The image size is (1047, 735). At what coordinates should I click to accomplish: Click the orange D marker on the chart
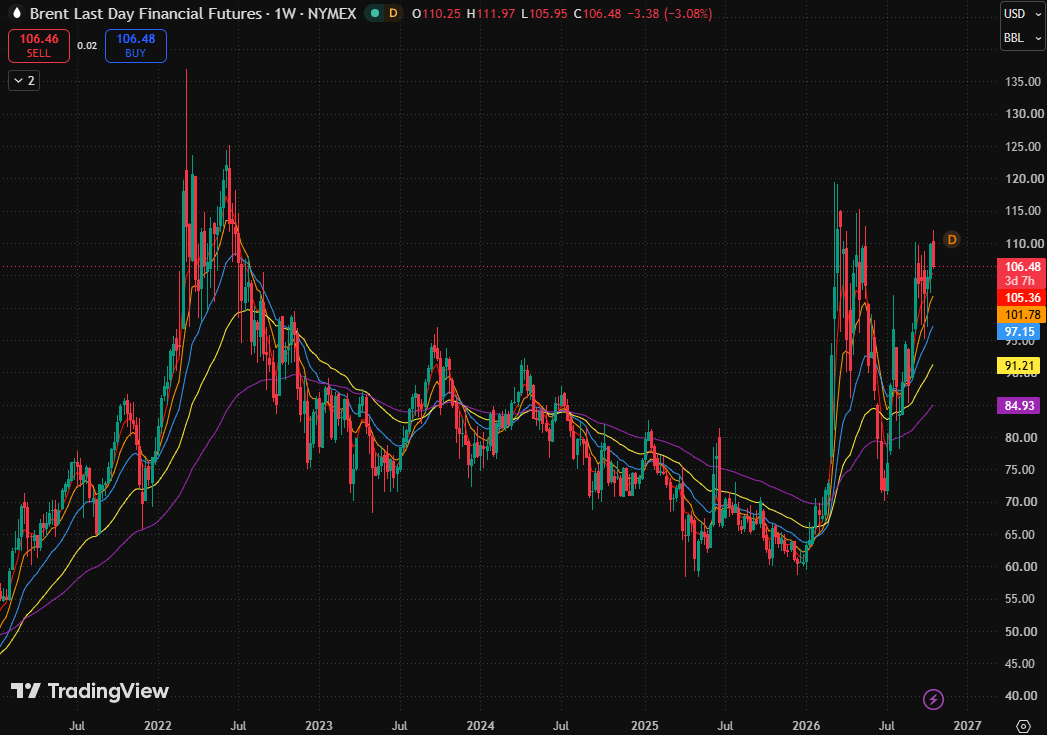click(952, 240)
